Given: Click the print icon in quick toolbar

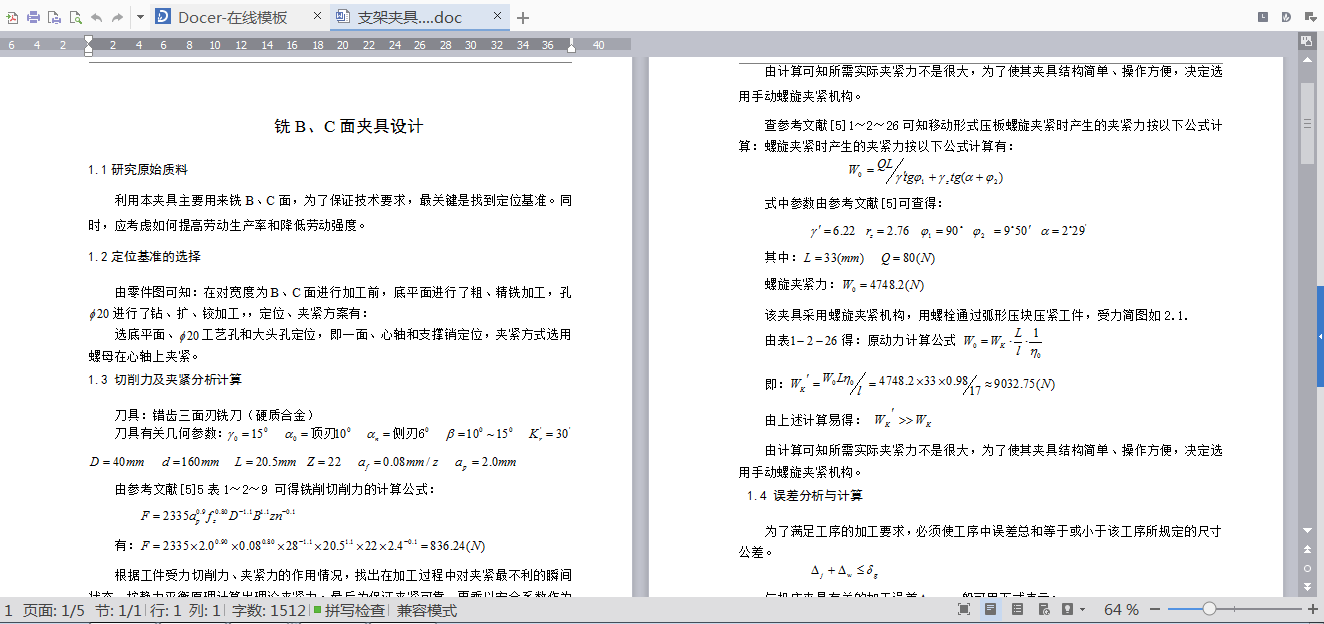Looking at the screenshot, I should pos(33,17).
